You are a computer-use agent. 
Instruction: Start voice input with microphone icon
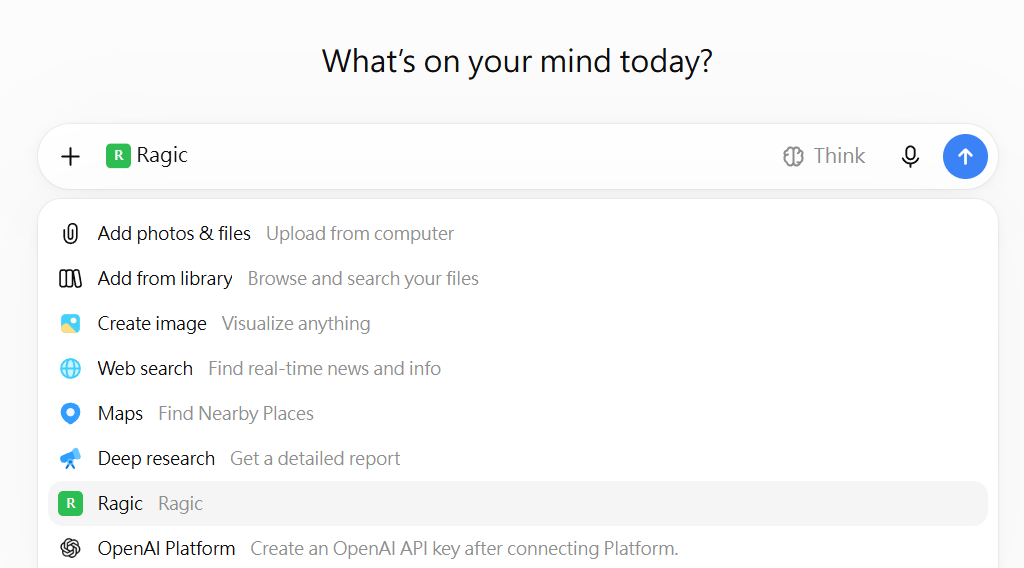click(910, 157)
